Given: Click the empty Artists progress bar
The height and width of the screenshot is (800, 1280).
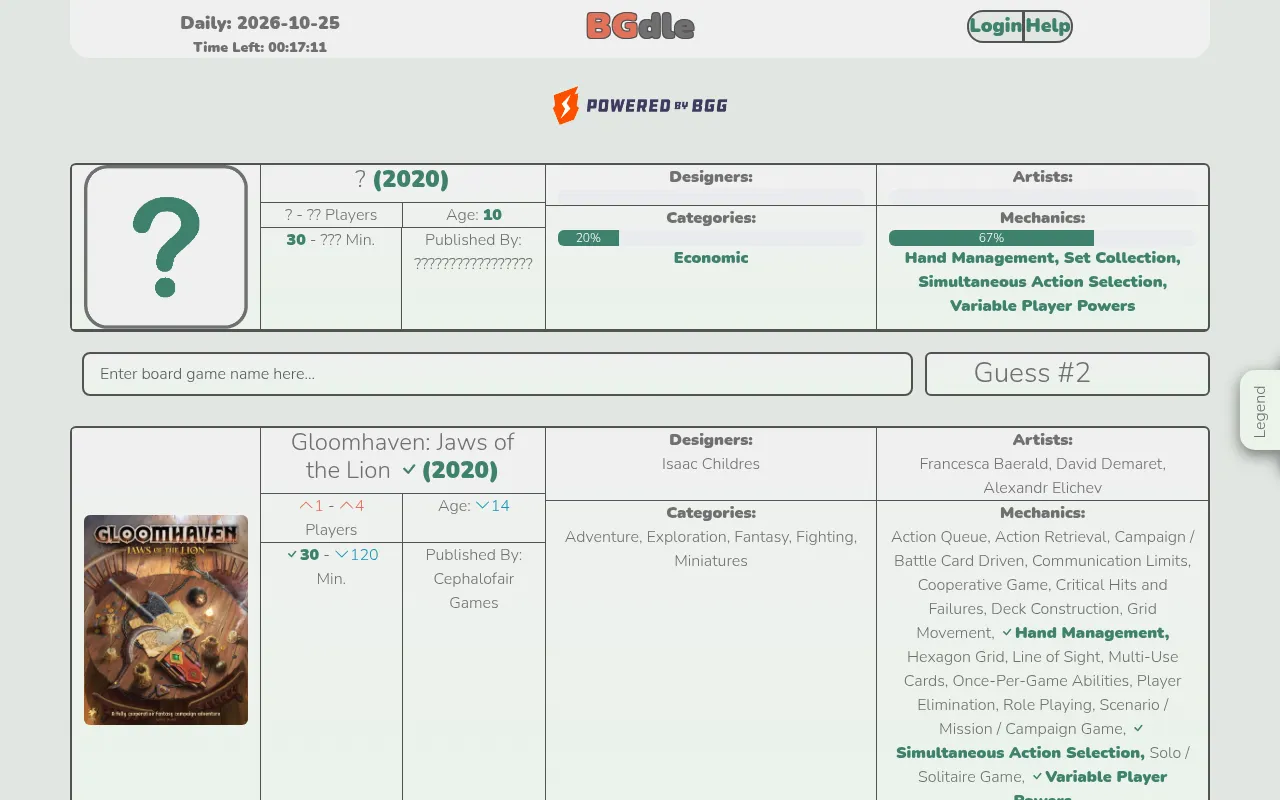Looking at the screenshot, I should point(1042,196).
